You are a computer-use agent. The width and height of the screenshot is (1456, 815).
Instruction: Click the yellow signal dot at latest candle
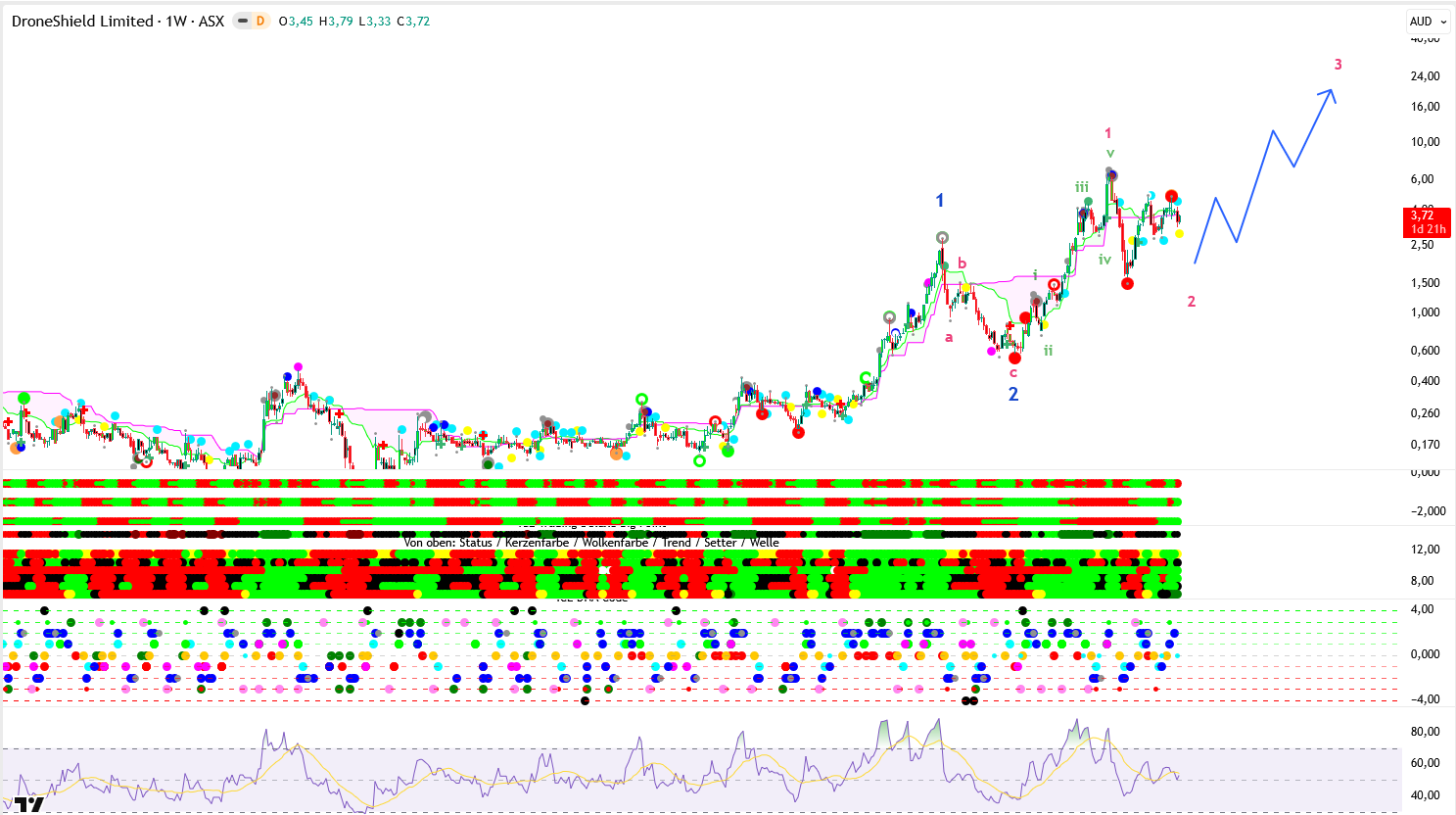tap(1179, 233)
